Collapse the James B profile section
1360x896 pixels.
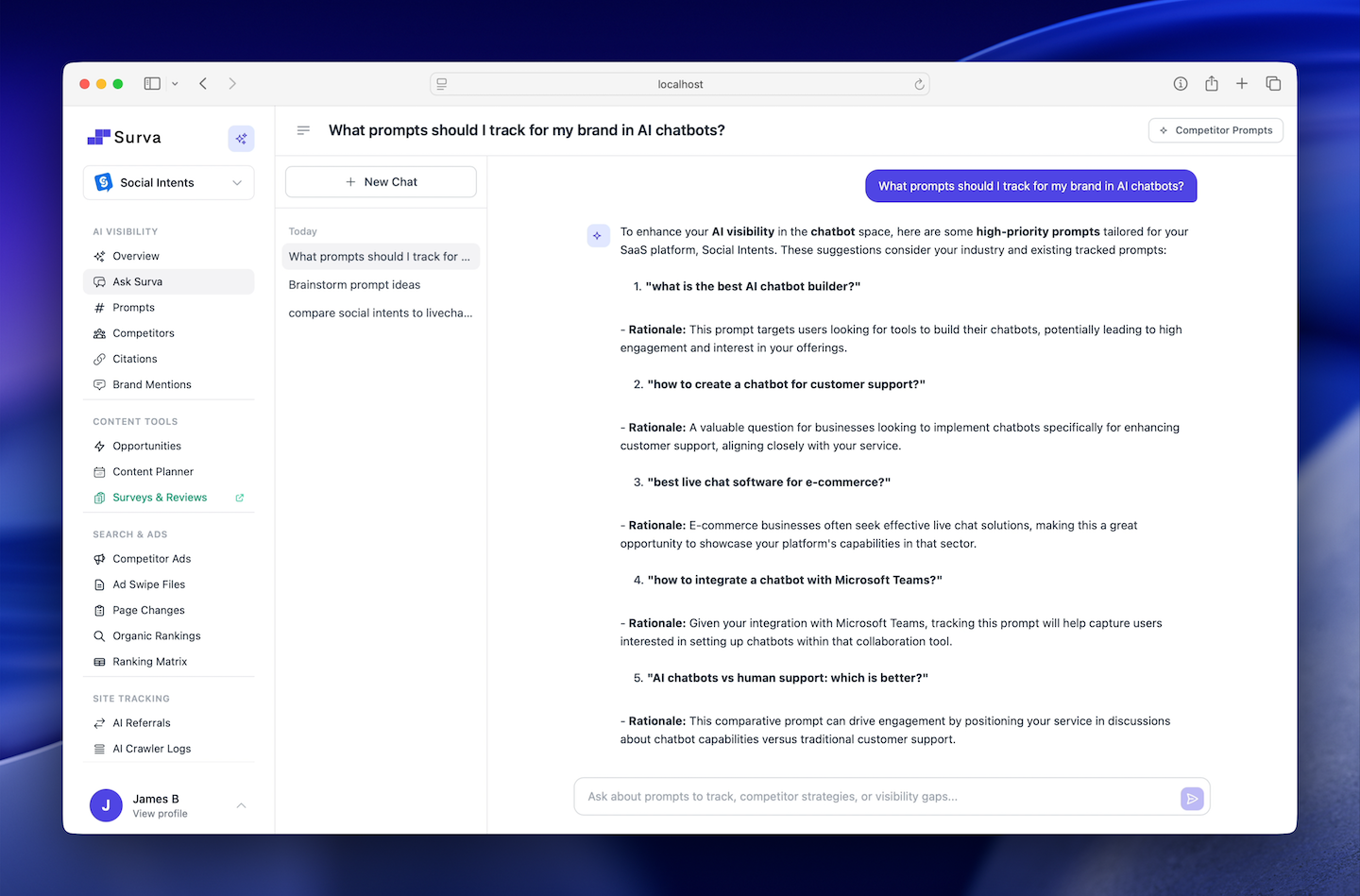241,805
